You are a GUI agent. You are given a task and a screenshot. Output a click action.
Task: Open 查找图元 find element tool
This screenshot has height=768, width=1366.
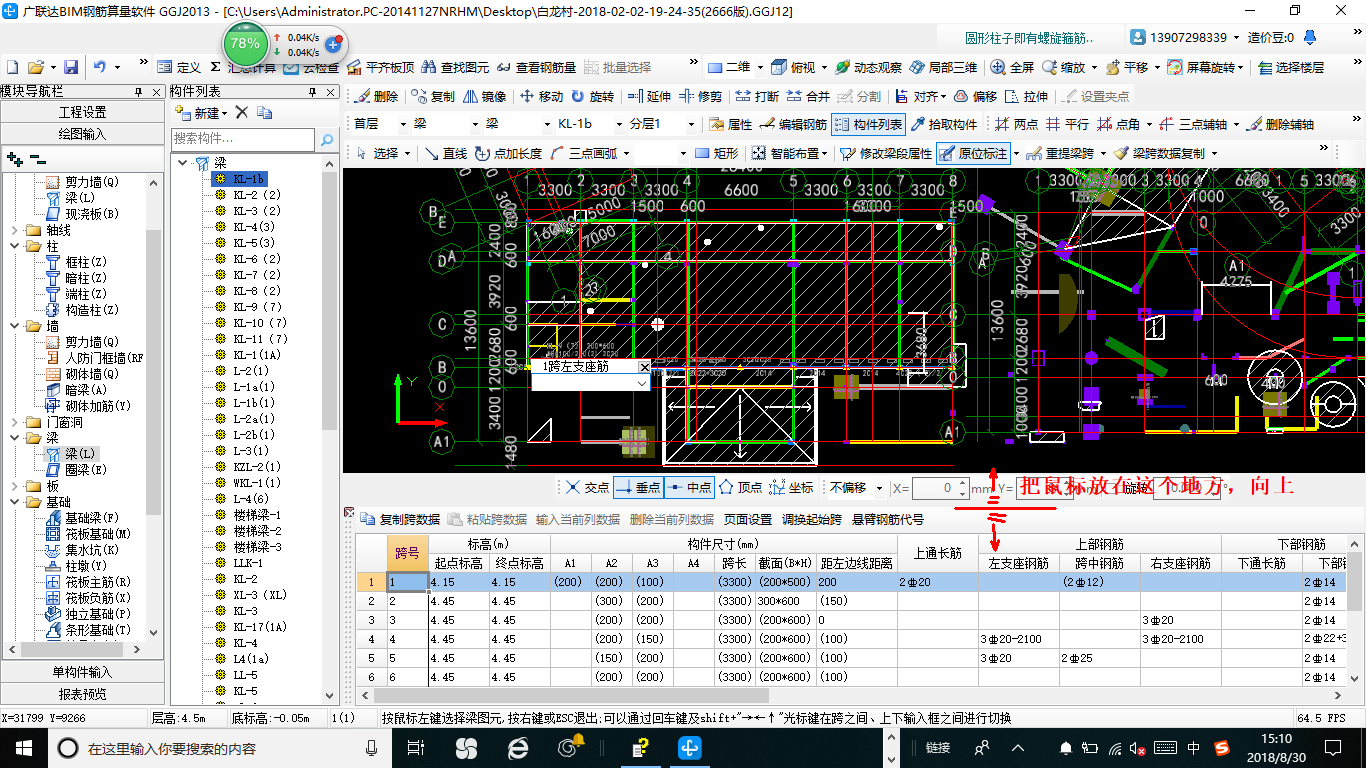point(455,67)
